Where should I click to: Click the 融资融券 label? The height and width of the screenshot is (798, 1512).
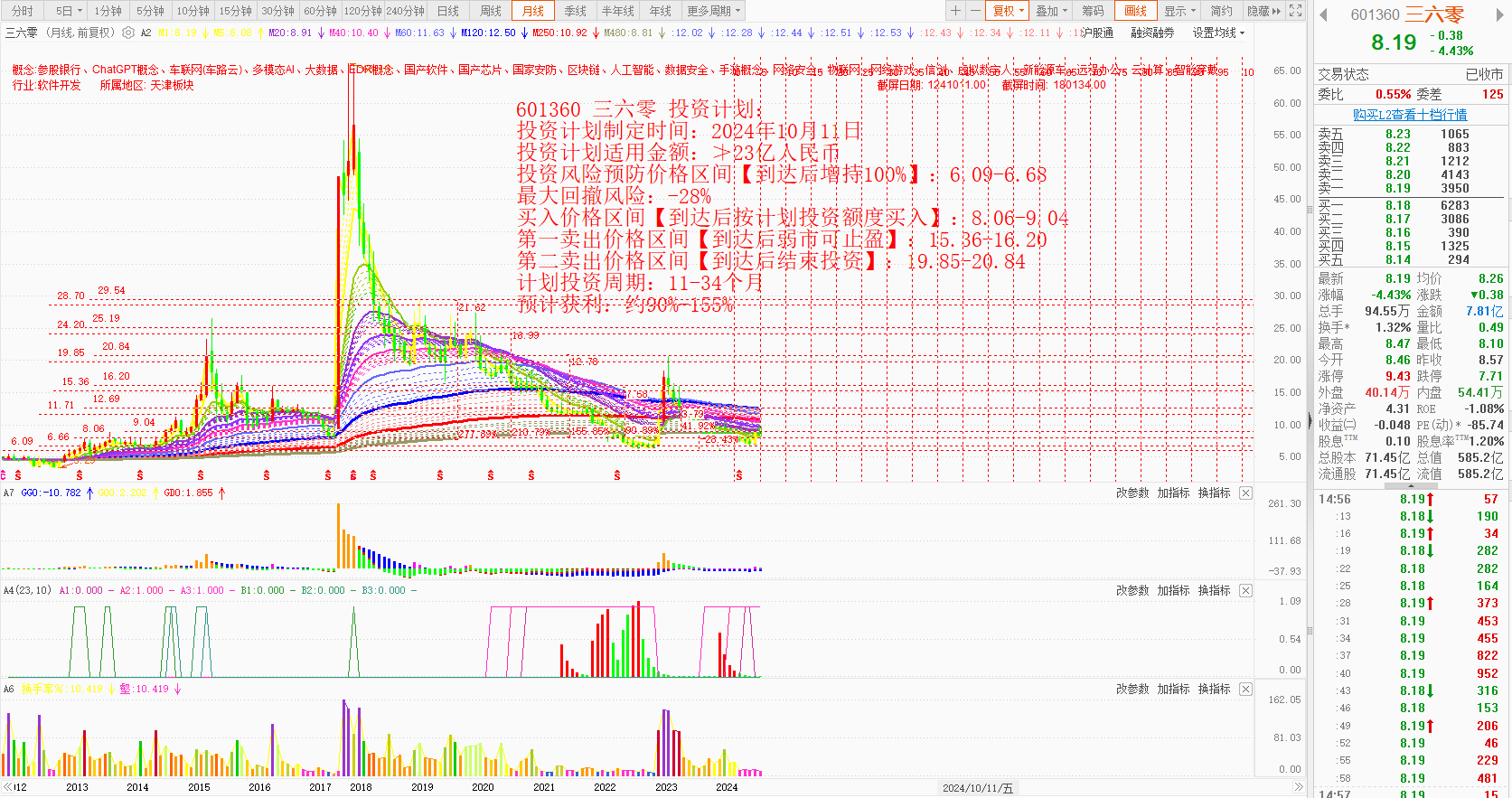[1152, 33]
